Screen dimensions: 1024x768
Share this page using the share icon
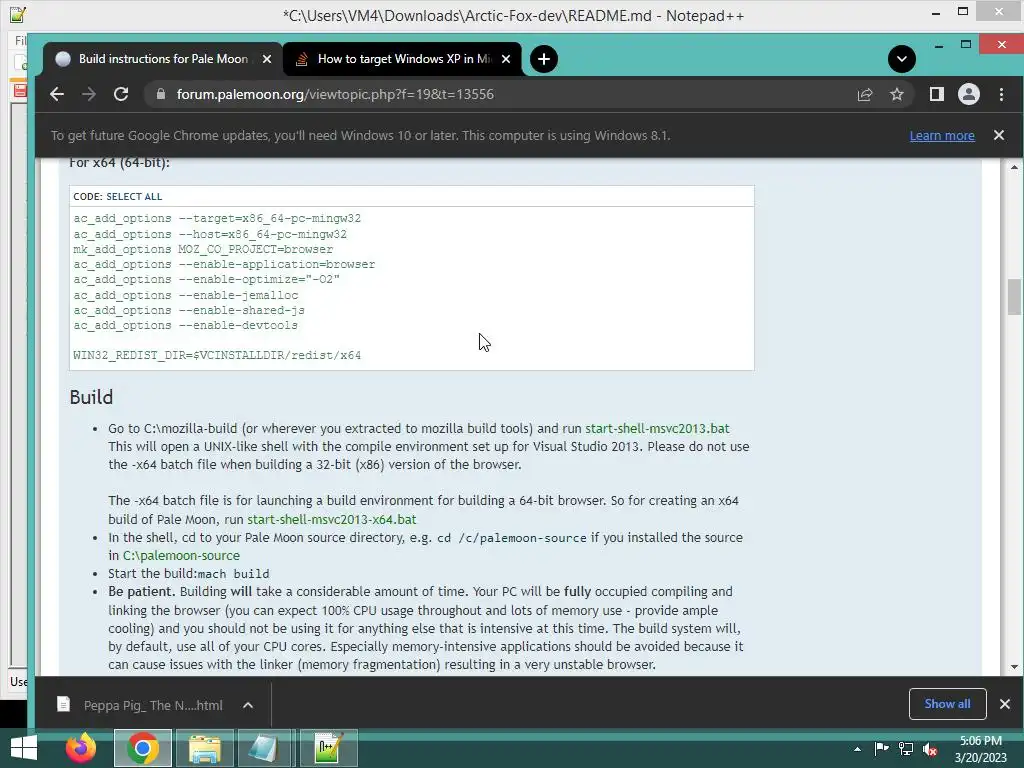(x=865, y=94)
